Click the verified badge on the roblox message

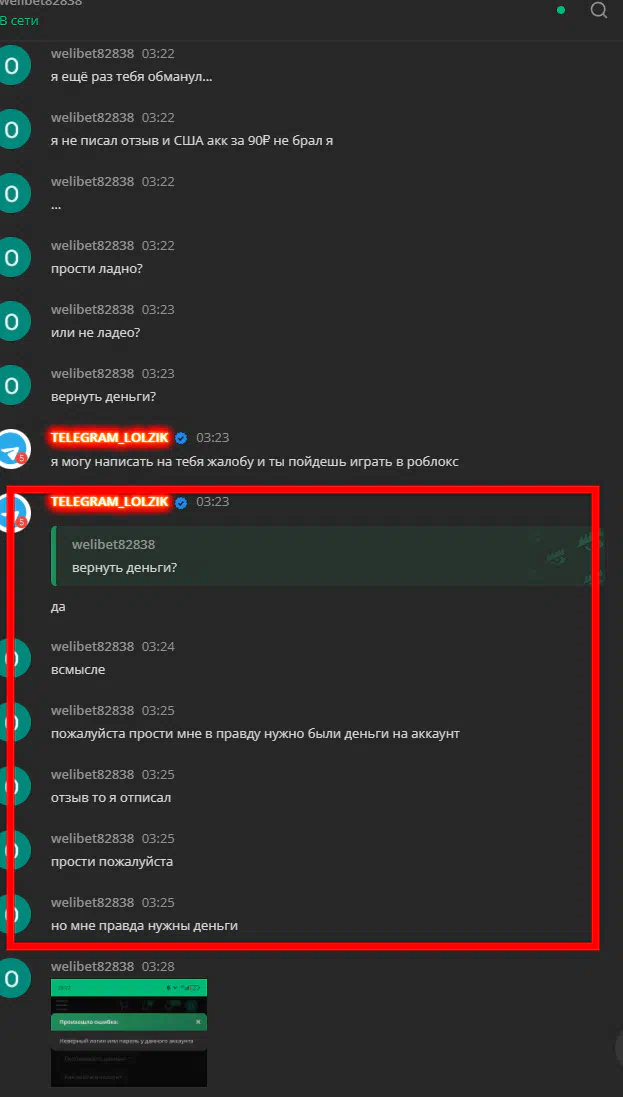[181, 439]
